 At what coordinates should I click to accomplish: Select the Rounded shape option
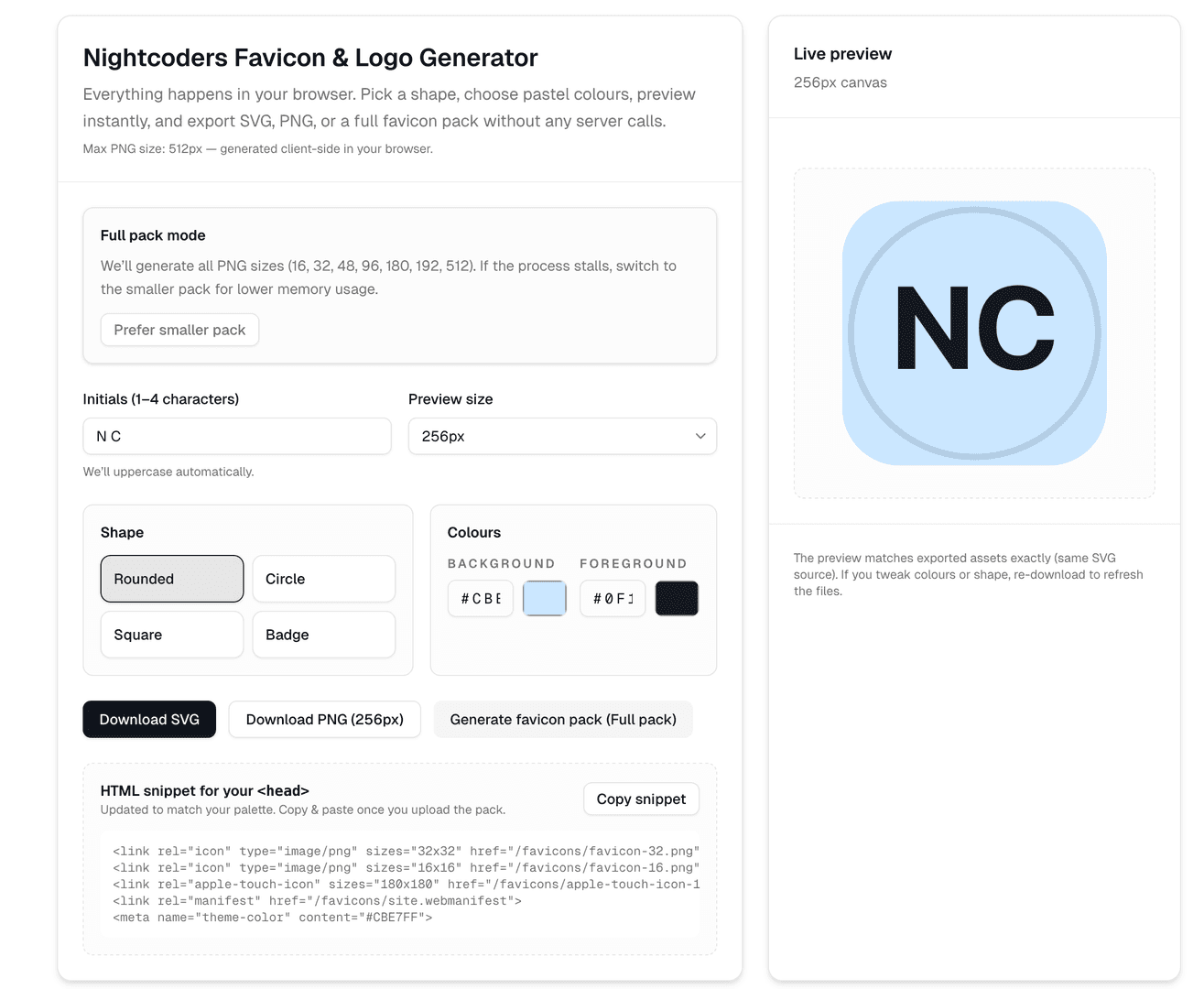(171, 579)
